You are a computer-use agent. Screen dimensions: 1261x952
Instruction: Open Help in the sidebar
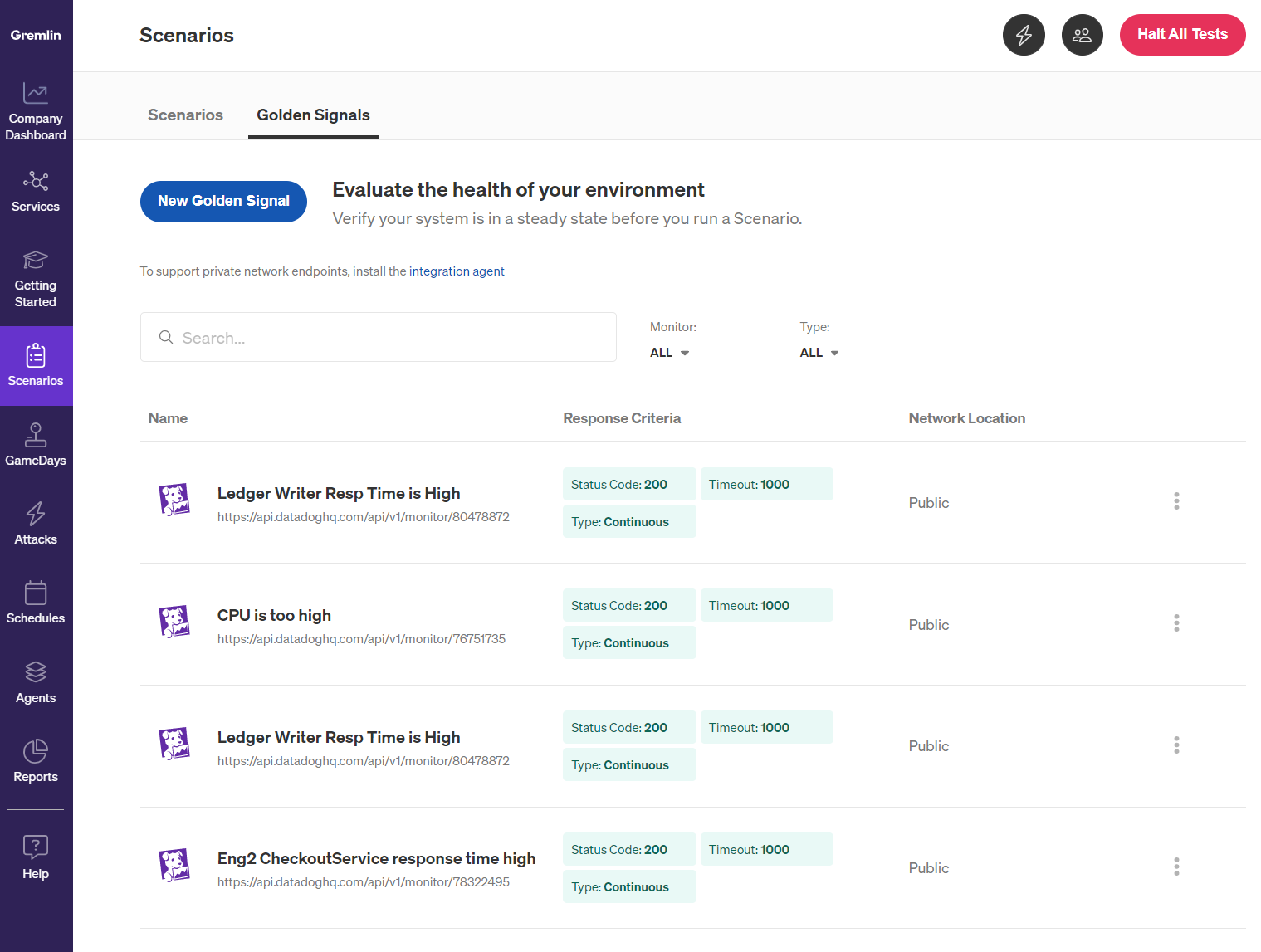36,858
